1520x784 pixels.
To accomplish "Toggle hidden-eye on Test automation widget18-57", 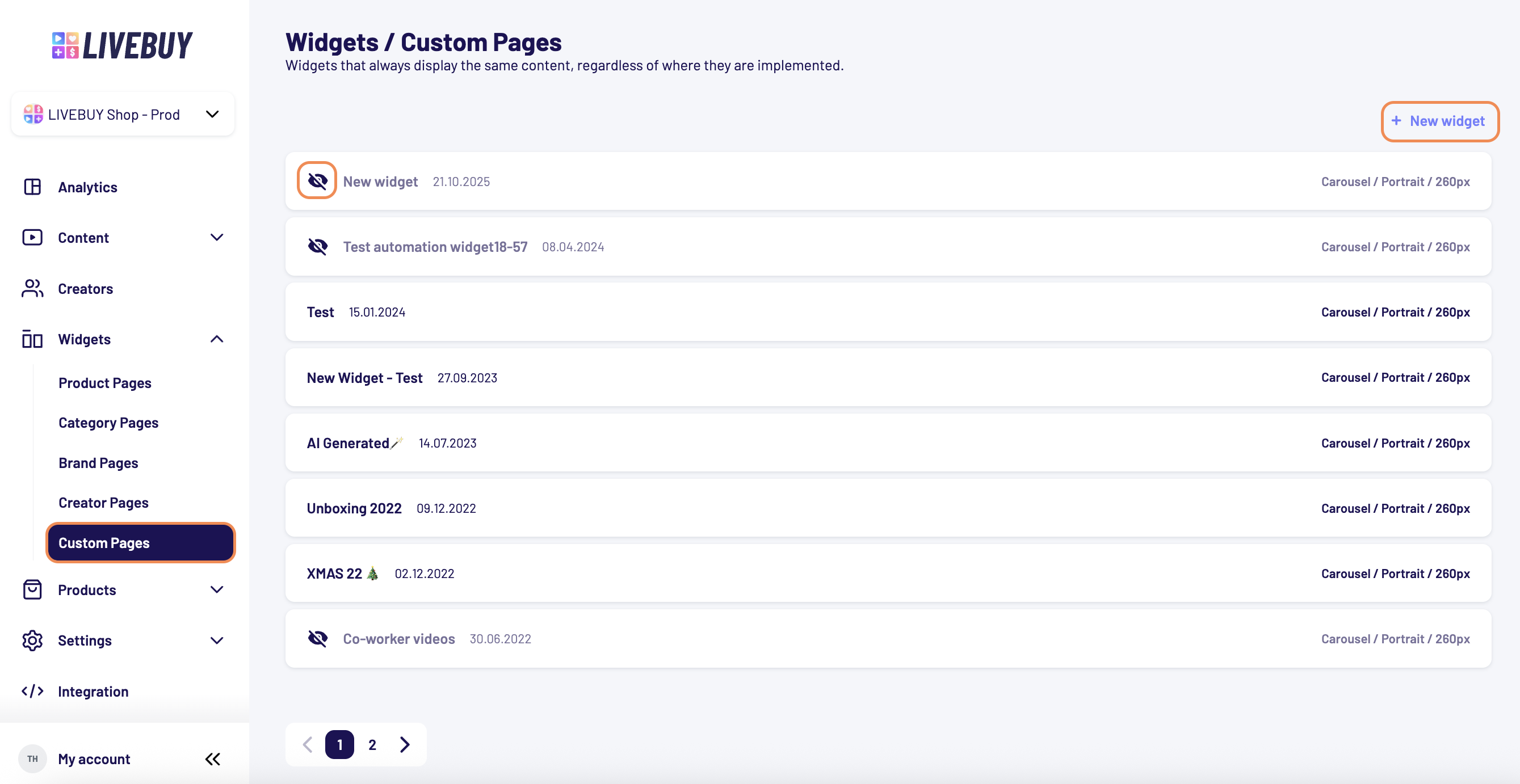I will pos(317,247).
